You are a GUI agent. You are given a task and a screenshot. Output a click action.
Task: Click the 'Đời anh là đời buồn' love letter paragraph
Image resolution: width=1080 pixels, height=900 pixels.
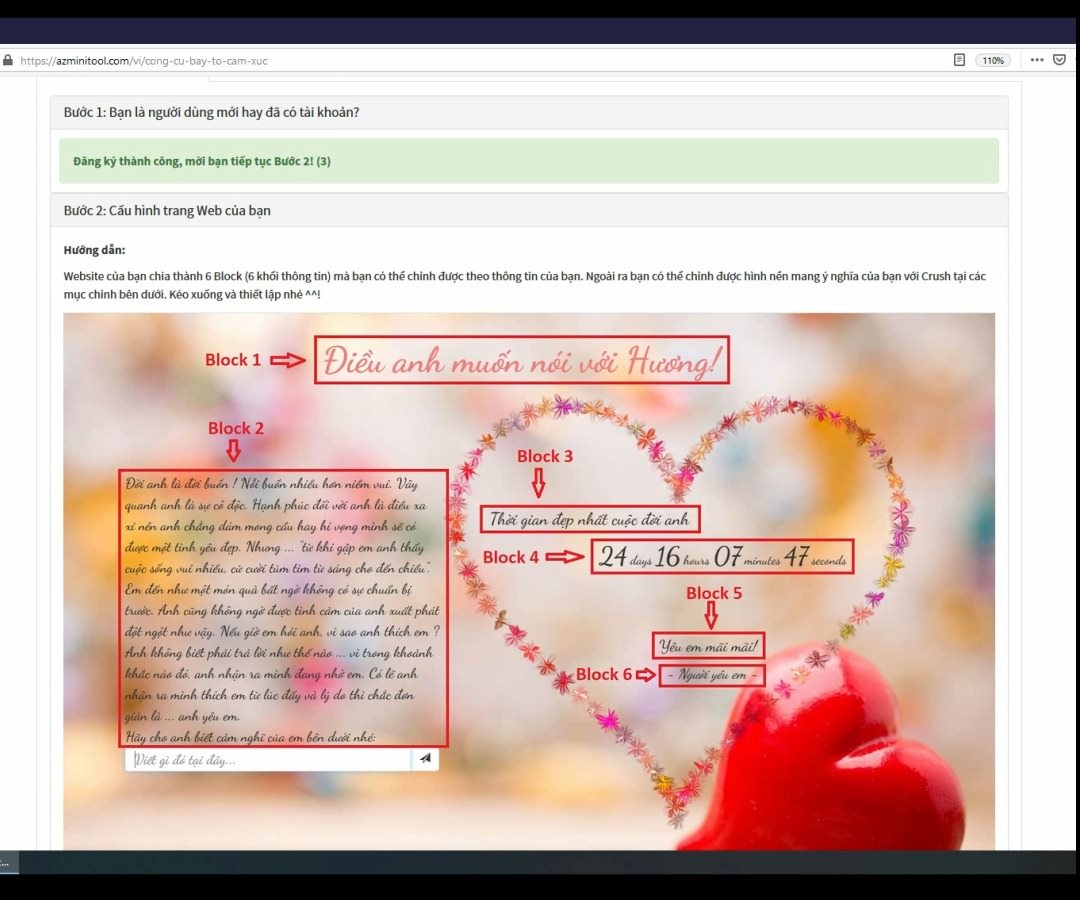coord(283,609)
